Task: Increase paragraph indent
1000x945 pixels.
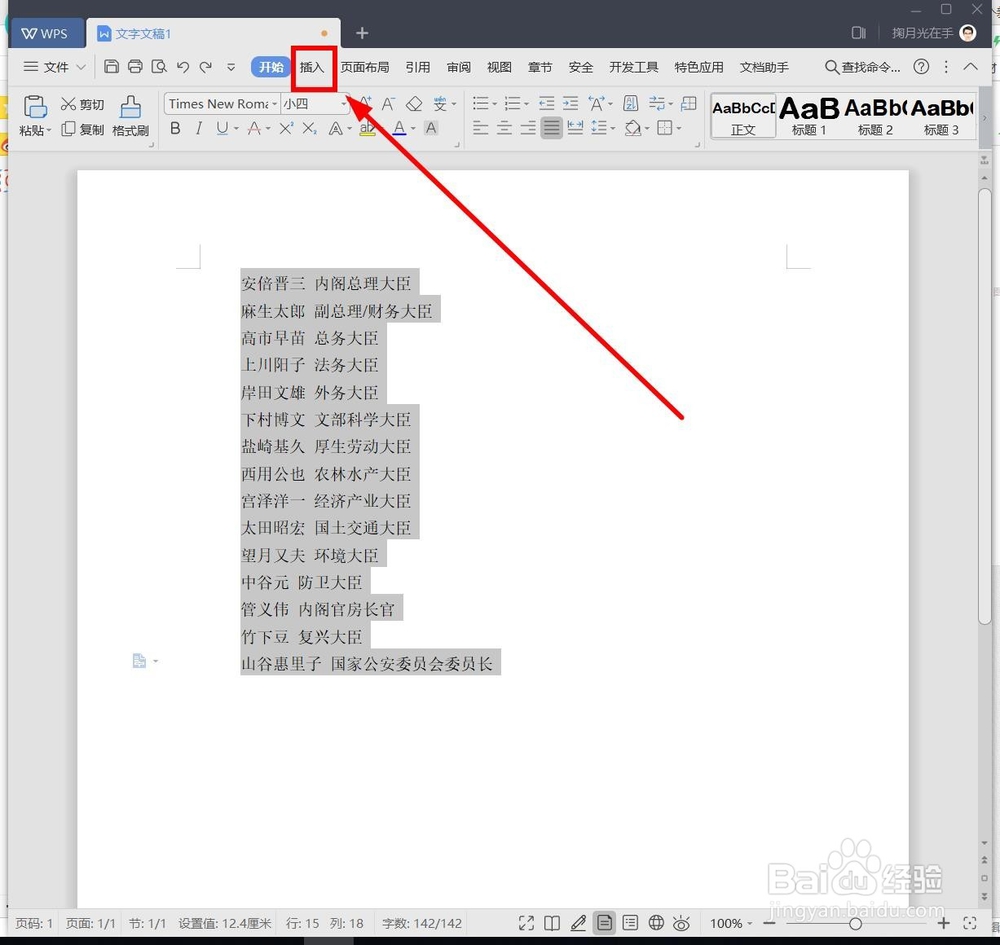Action: [x=570, y=103]
